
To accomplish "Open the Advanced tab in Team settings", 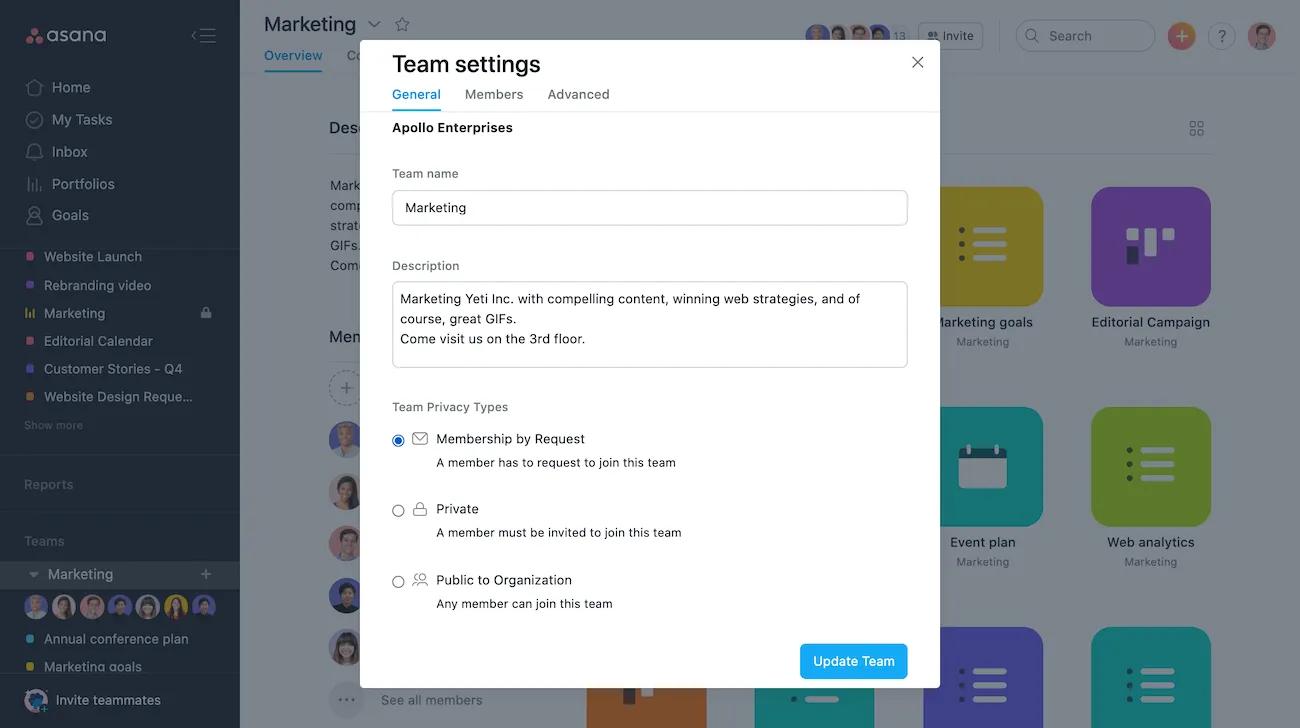I will coord(578,94).
